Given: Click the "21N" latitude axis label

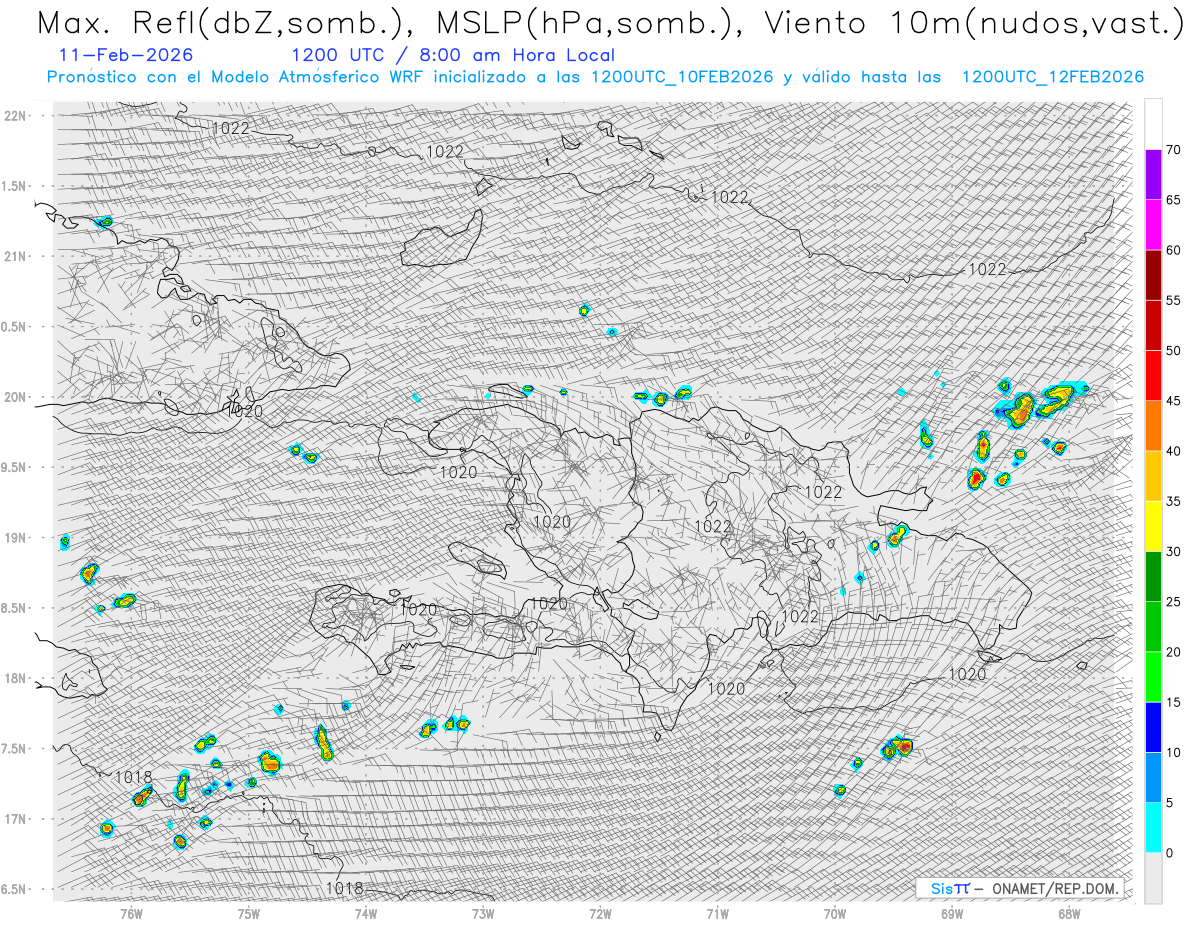Looking at the screenshot, I should click(16, 256).
